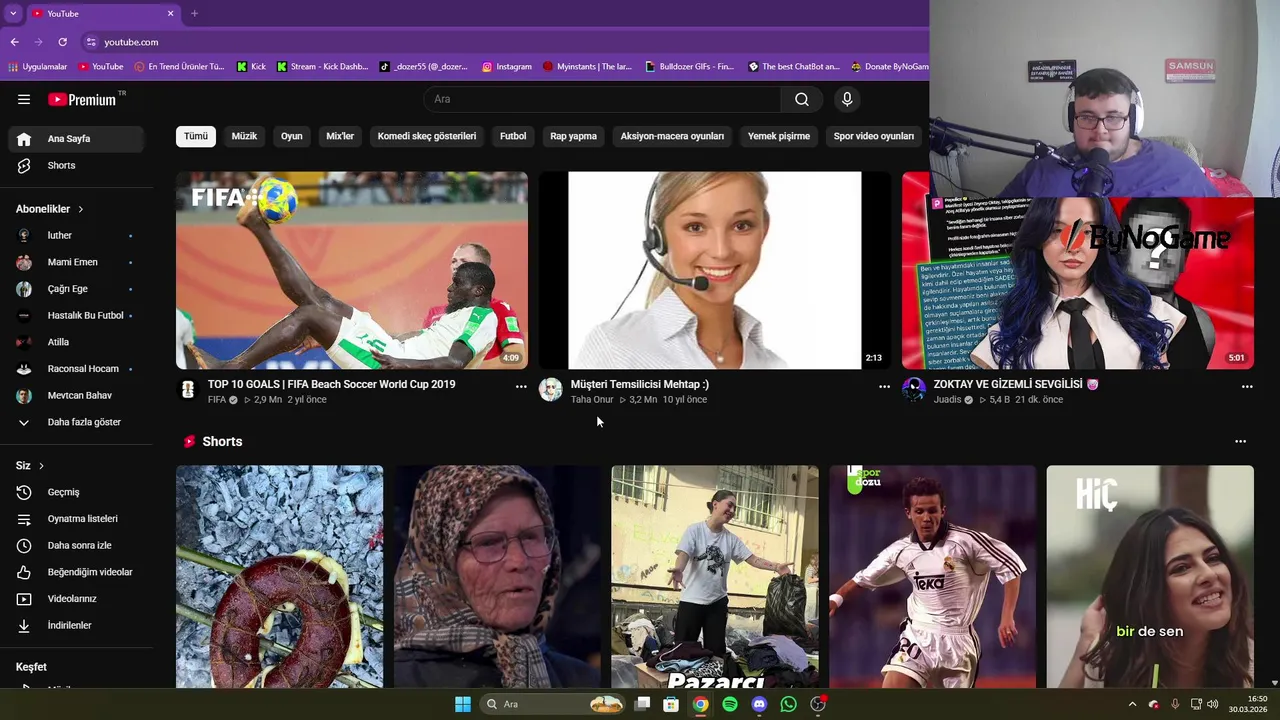Show hidden system tray icons
This screenshot has height=720, width=1280.
[x=1132, y=704]
